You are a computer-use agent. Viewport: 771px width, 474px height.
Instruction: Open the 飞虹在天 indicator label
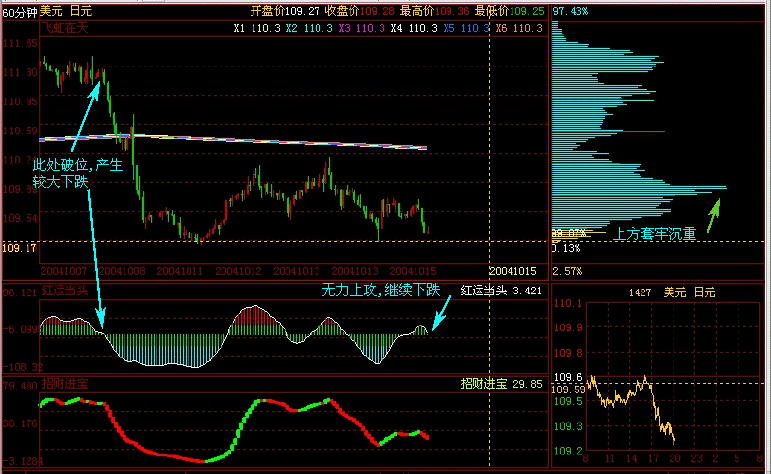click(65, 28)
